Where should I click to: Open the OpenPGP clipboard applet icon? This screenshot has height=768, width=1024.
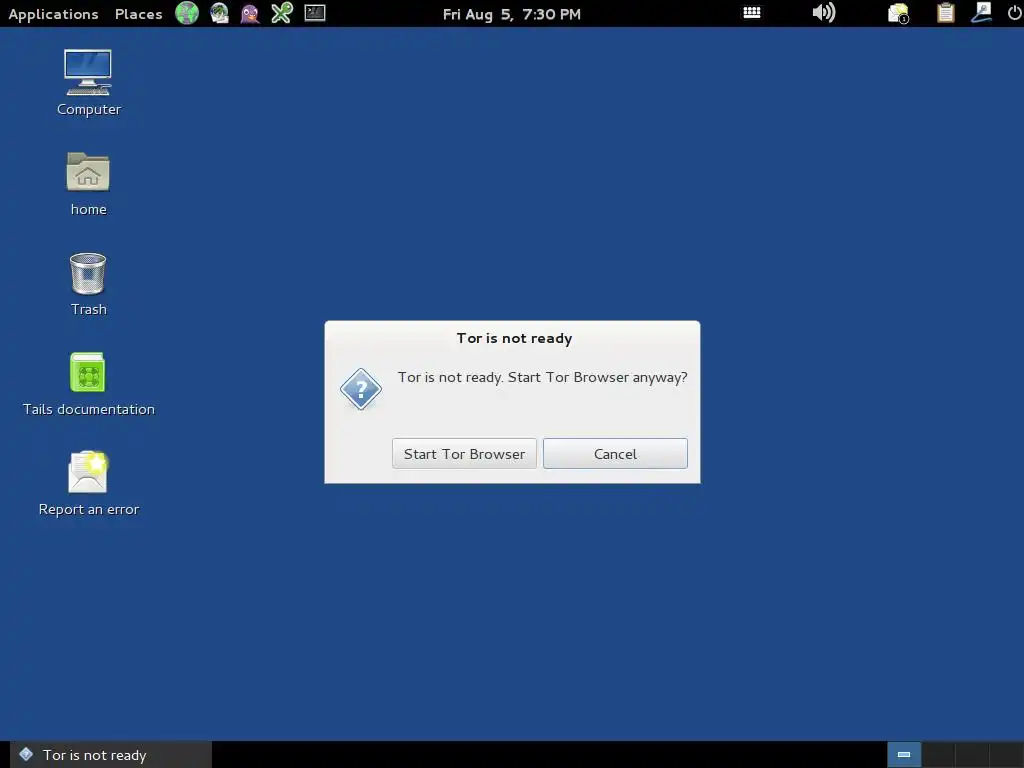tap(946, 13)
